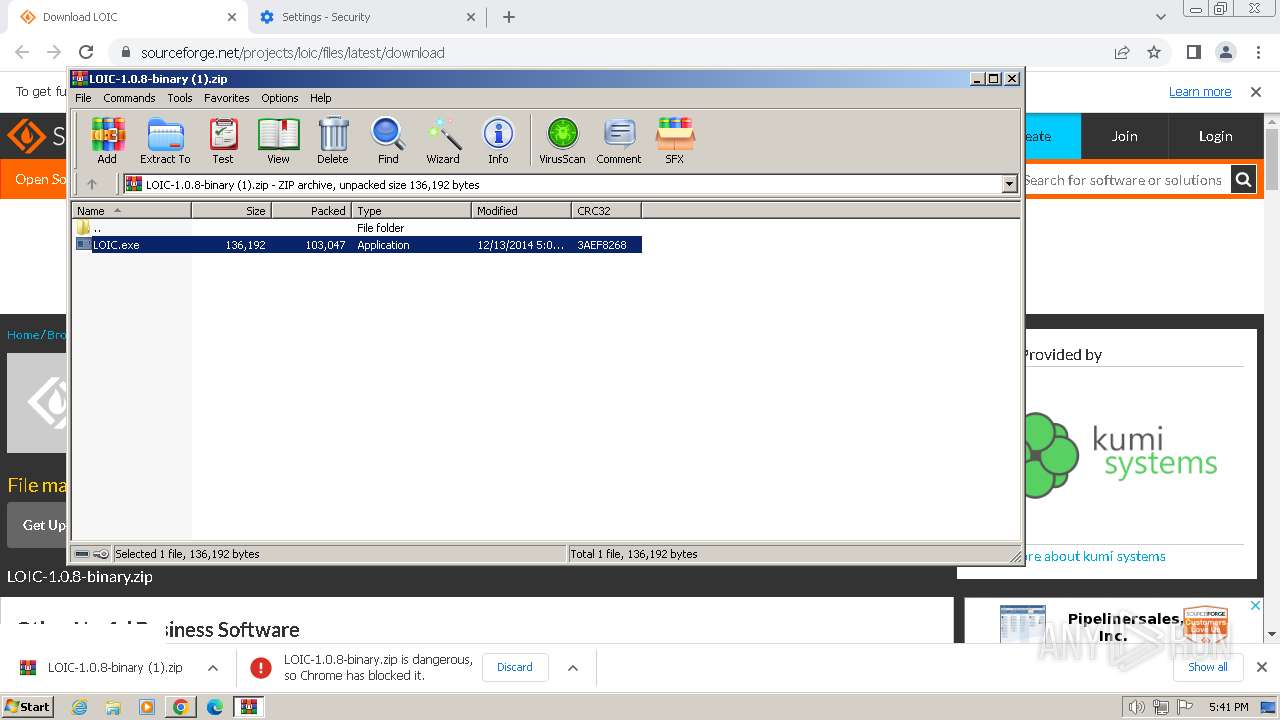
Task: Switch to Settings - Security tab
Action: click(368, 17)
